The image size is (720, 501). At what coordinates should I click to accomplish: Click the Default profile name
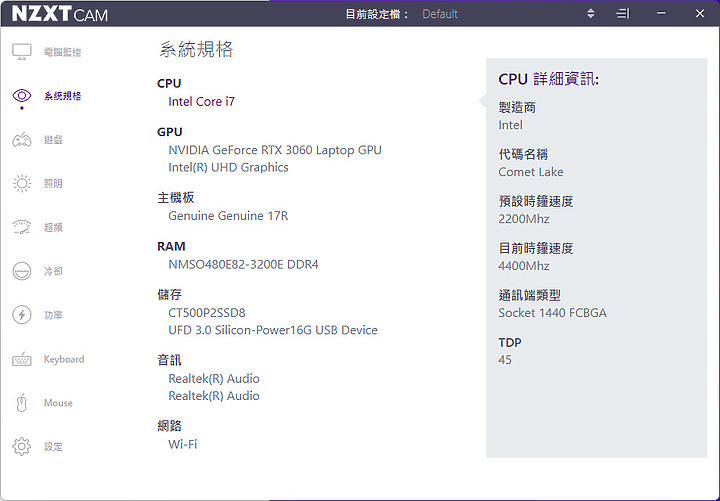click(x=440, y=14)
